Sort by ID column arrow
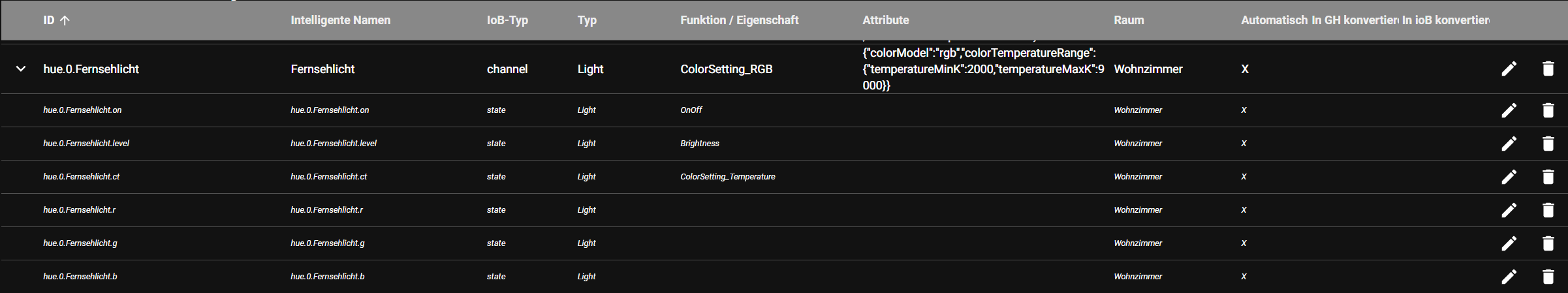1568x293 pixels. (65, 20)
